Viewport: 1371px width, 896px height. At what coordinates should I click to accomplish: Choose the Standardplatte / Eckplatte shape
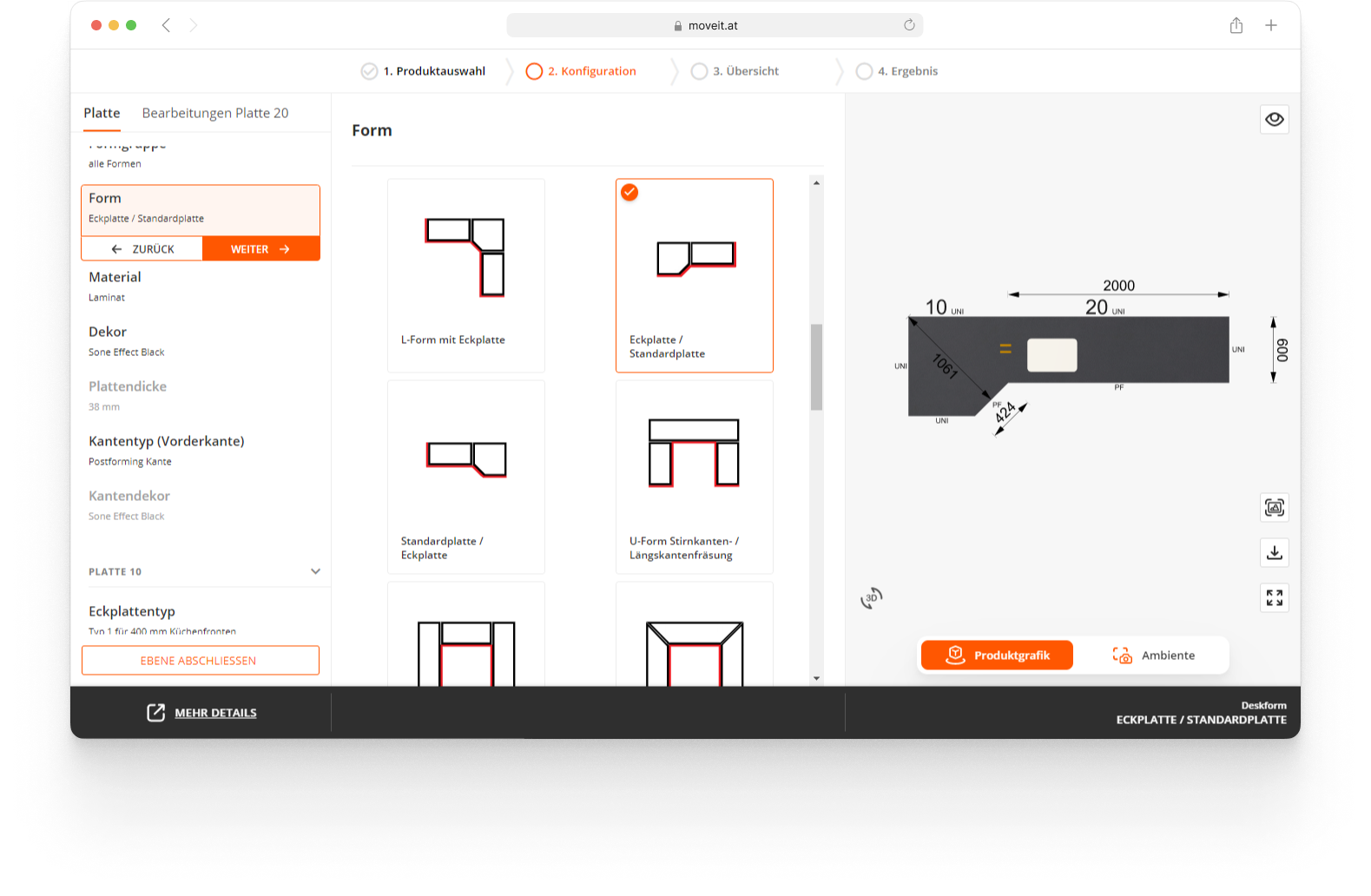click(466, 477)
